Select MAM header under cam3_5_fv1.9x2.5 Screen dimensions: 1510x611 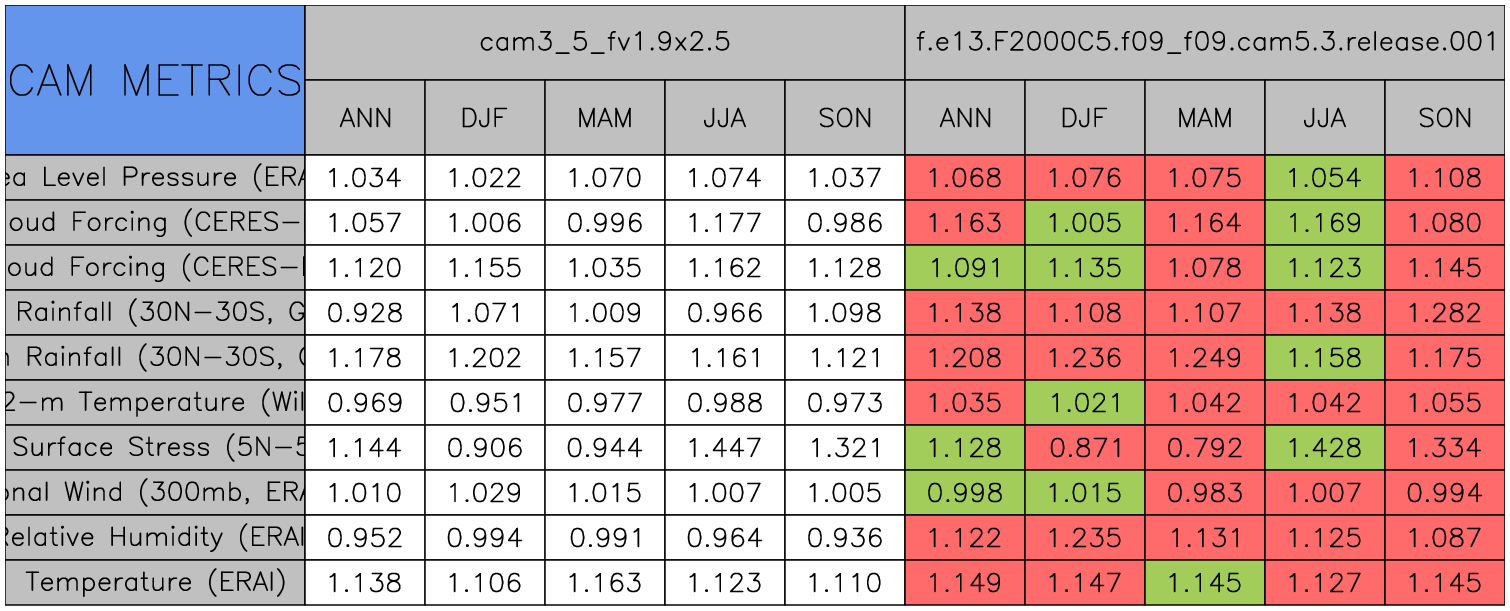pos(604,118)
